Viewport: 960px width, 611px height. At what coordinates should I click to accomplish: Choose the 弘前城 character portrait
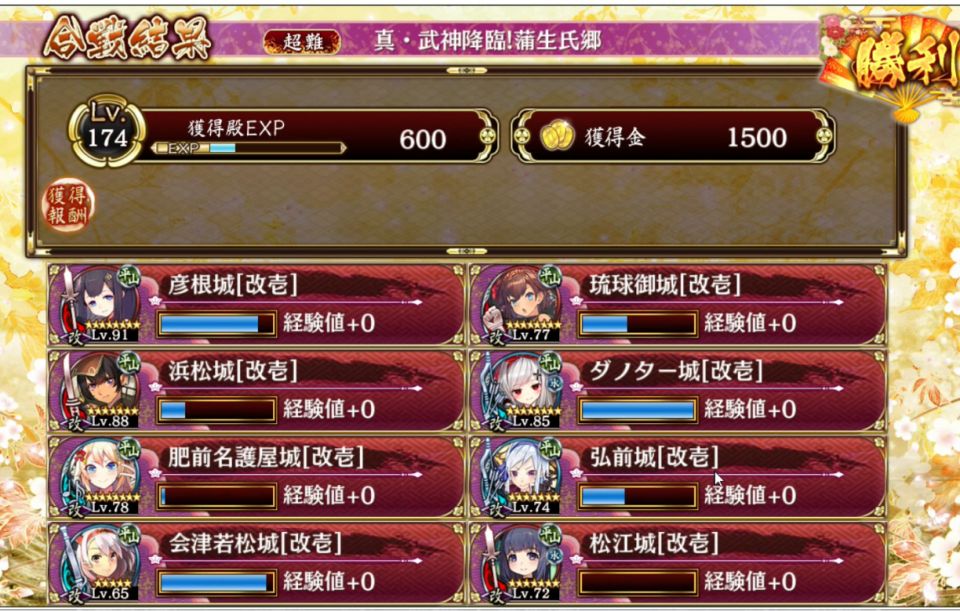tap(520, 477)
